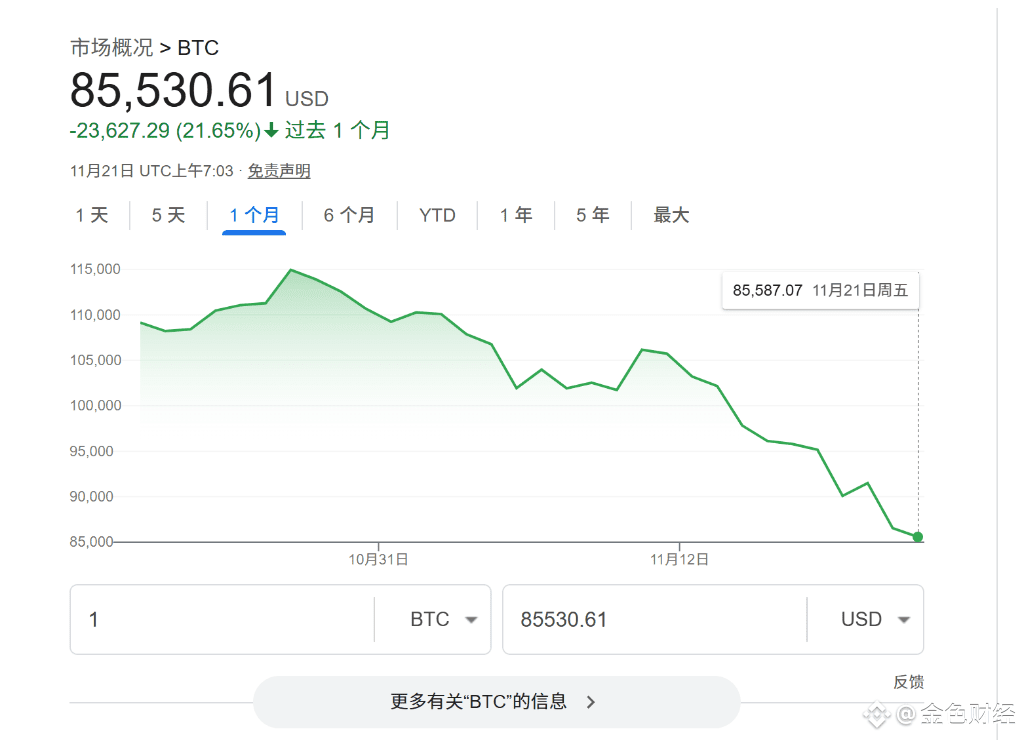Show the YTD chart range
Image resolution: width=1024 pixels, height=740 pixels.
pyautogui.click(x=437, y=215)
